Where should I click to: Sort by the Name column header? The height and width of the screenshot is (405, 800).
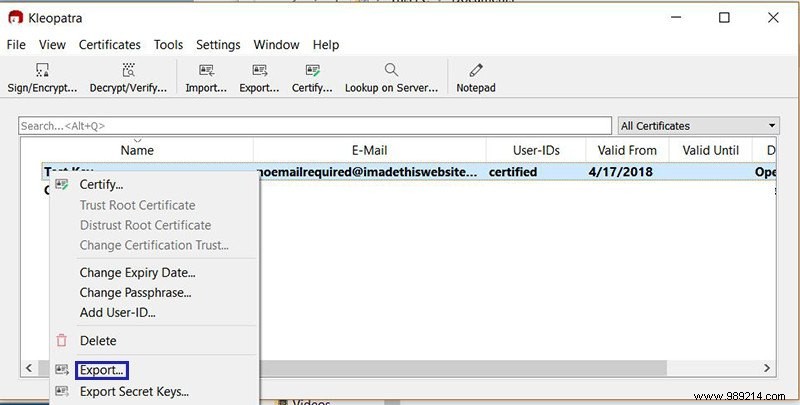137,150
